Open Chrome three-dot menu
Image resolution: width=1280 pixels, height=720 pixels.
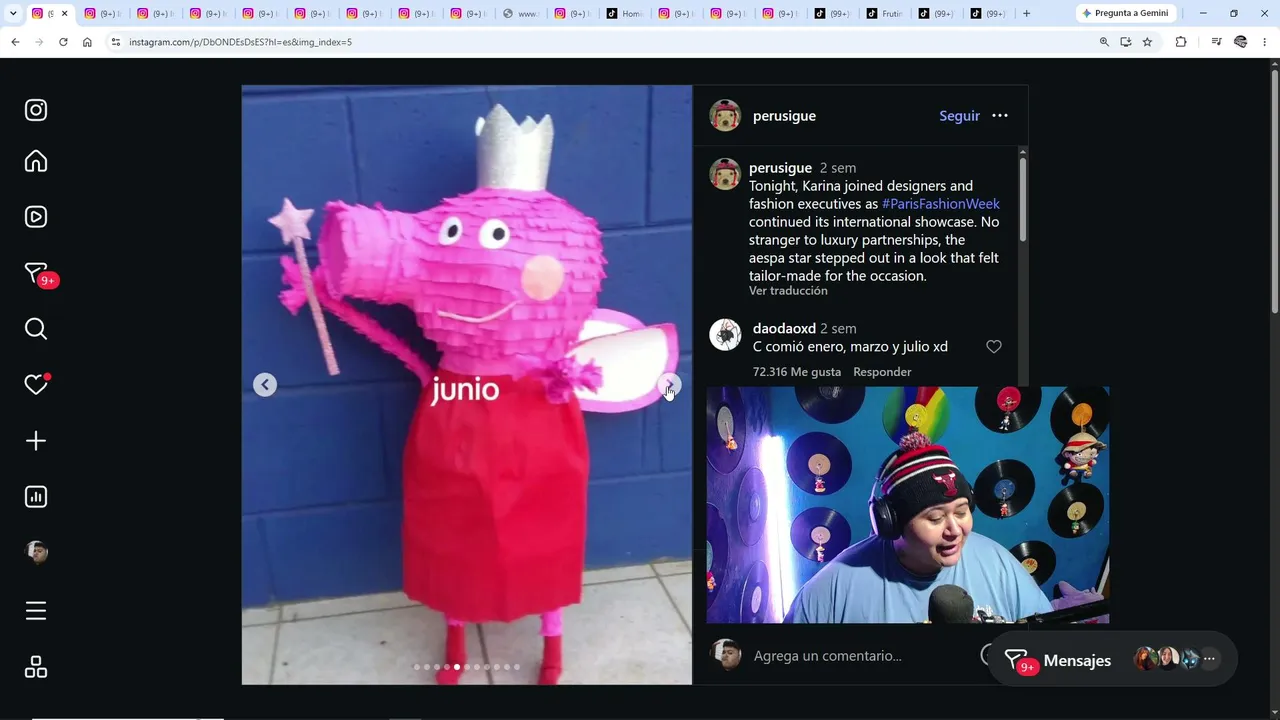(x=1265, y=42)
